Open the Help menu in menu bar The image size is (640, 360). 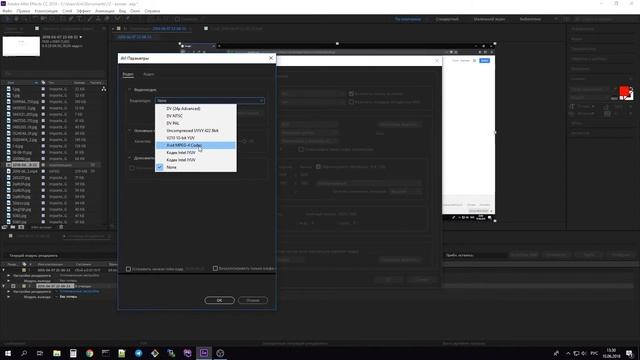point(152,11)
